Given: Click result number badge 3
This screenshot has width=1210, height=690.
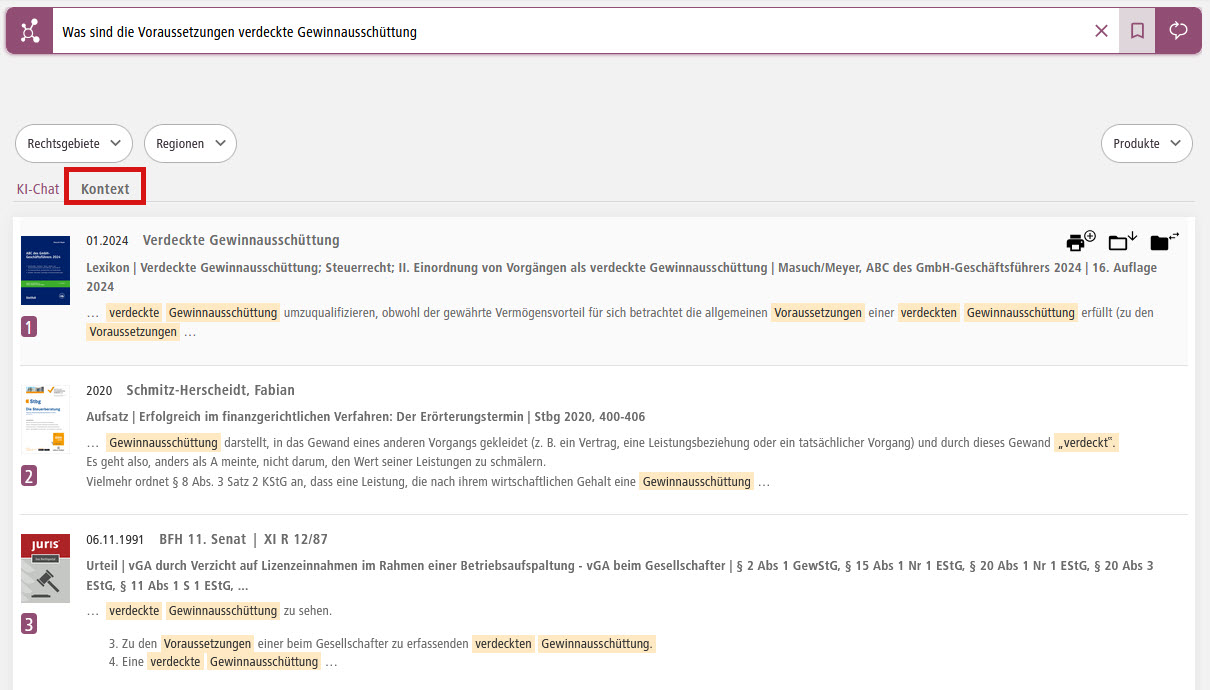Looking at the screenshot, I should pos(29,623).
